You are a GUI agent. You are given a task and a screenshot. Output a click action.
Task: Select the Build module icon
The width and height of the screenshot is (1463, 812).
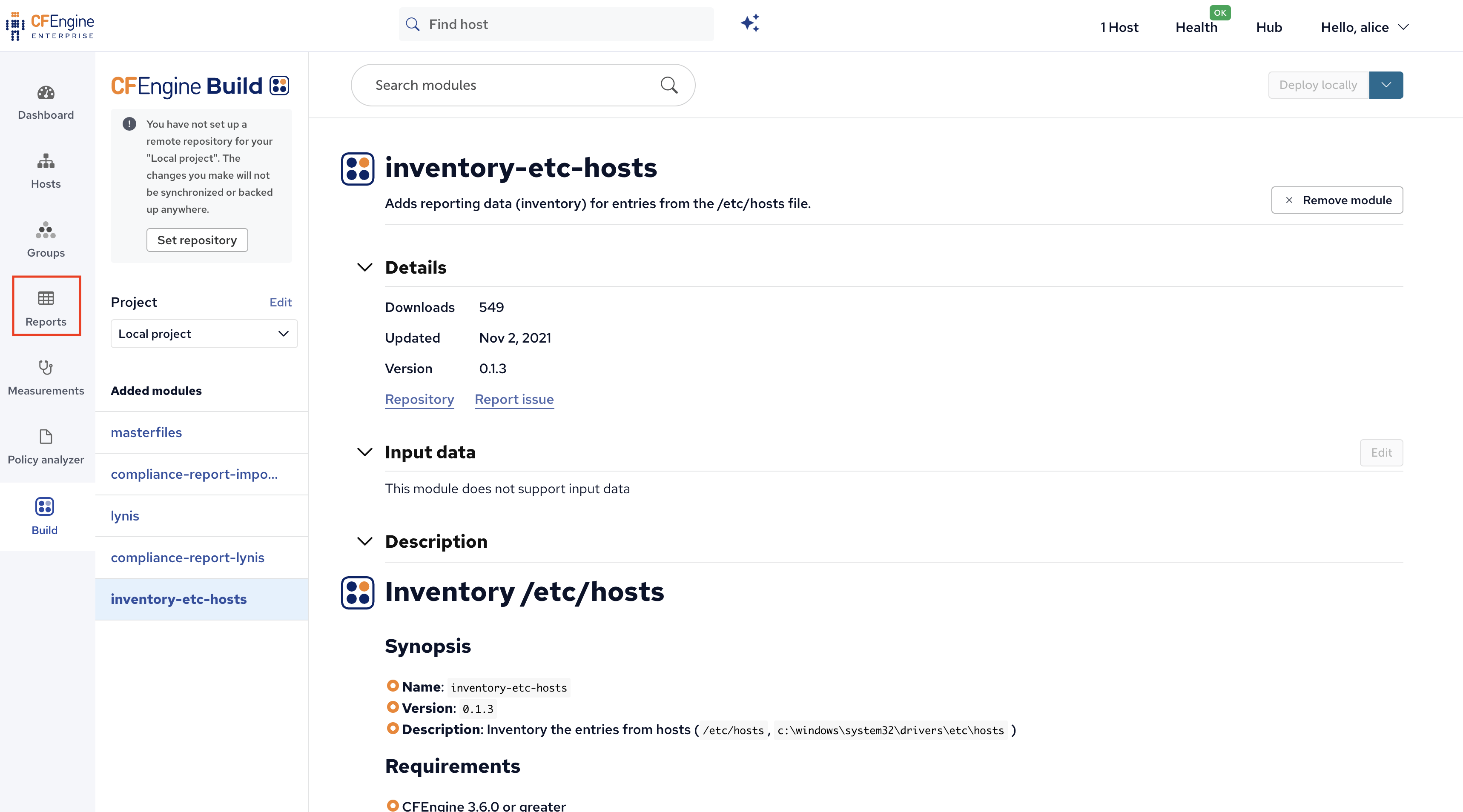(x=44, y=506)
